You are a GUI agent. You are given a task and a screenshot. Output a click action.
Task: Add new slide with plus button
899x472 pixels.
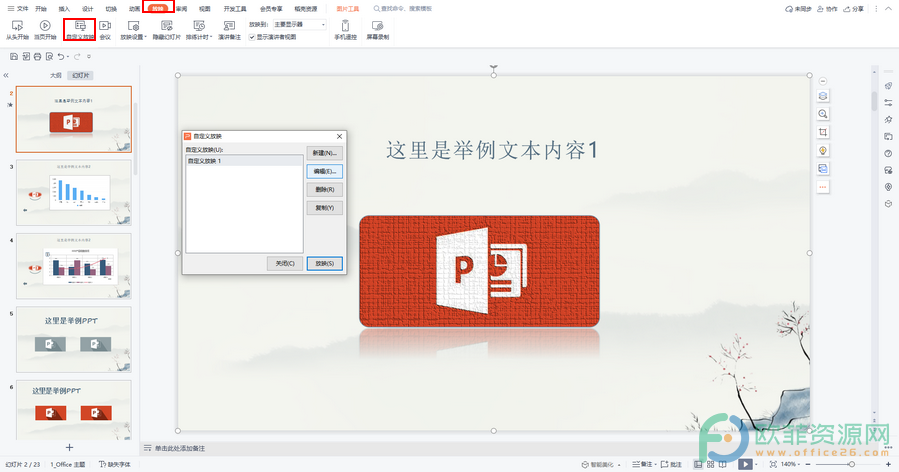(x=69, y=447)
